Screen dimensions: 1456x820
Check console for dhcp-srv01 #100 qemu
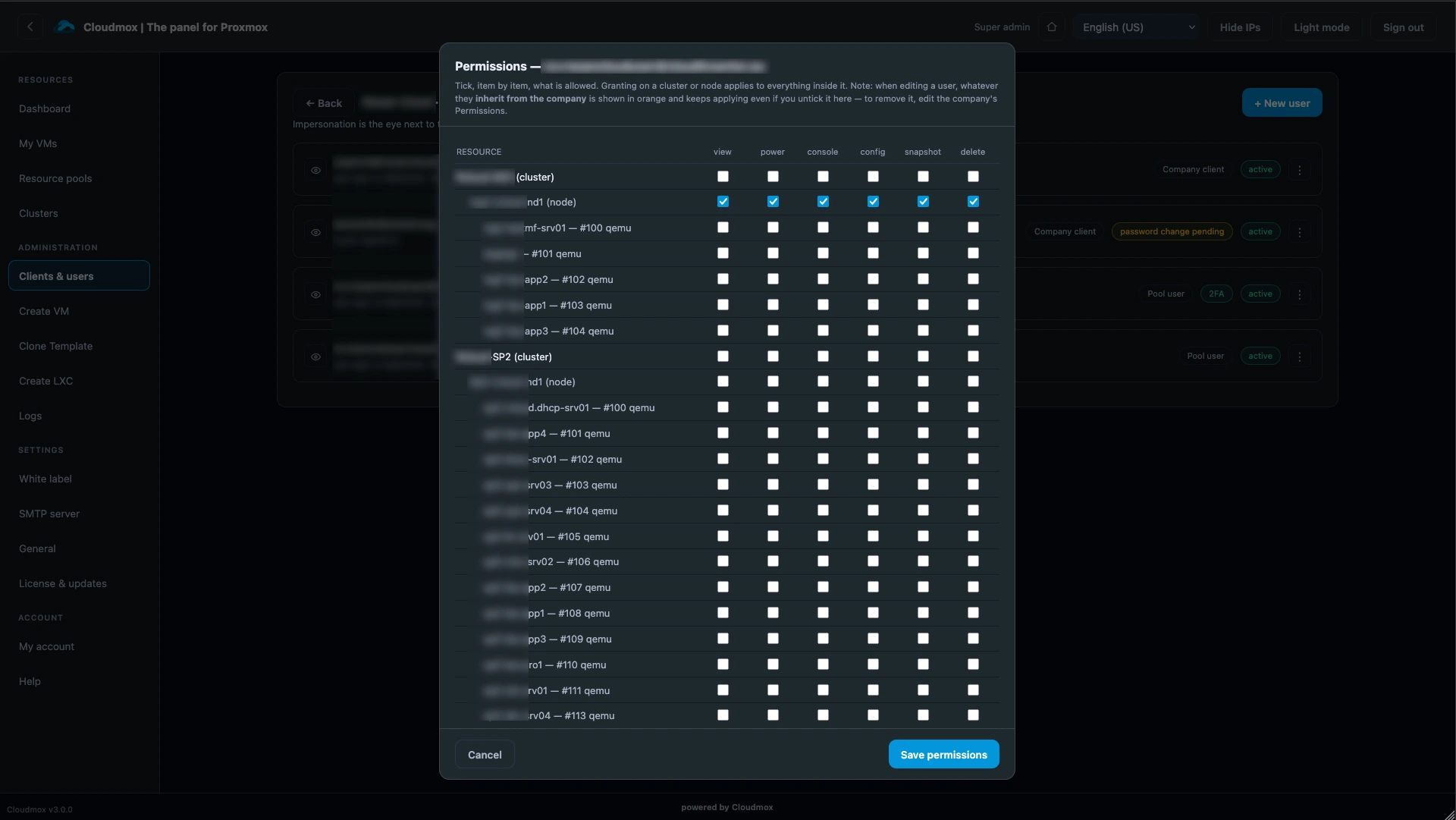click(823, 407)
